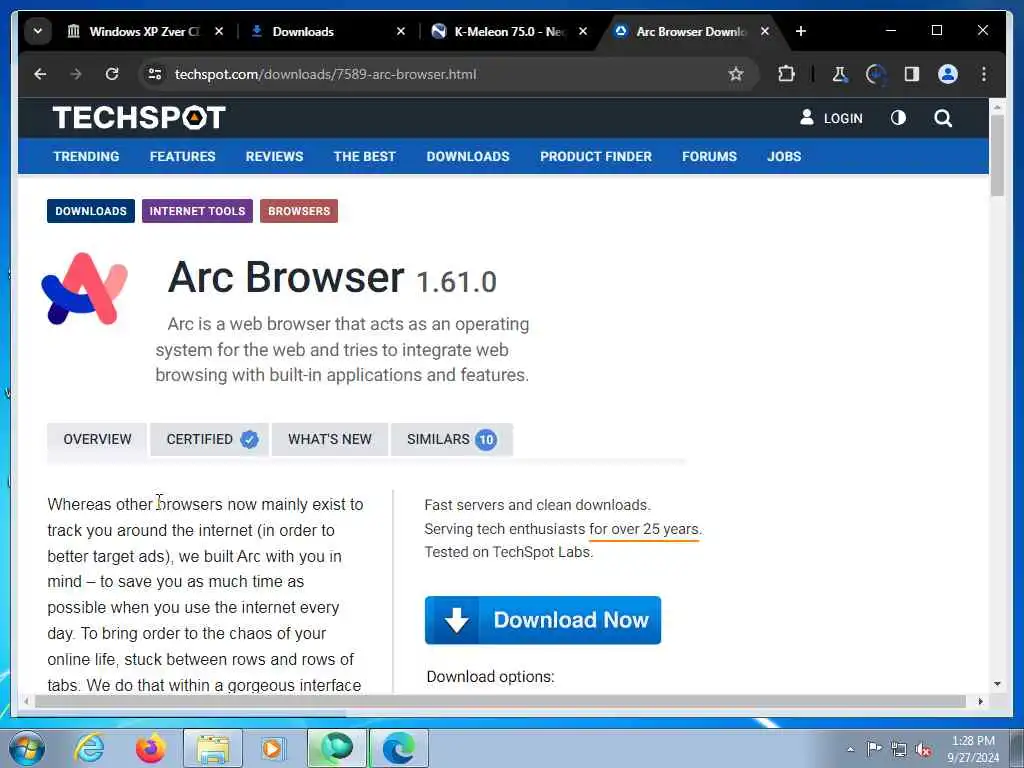Open the browser side panel
Viewport: 1024px width, 768px height.
(912, 74)
